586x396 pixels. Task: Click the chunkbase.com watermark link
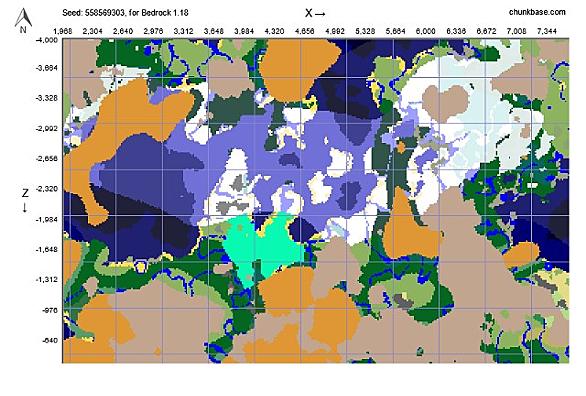537,12
